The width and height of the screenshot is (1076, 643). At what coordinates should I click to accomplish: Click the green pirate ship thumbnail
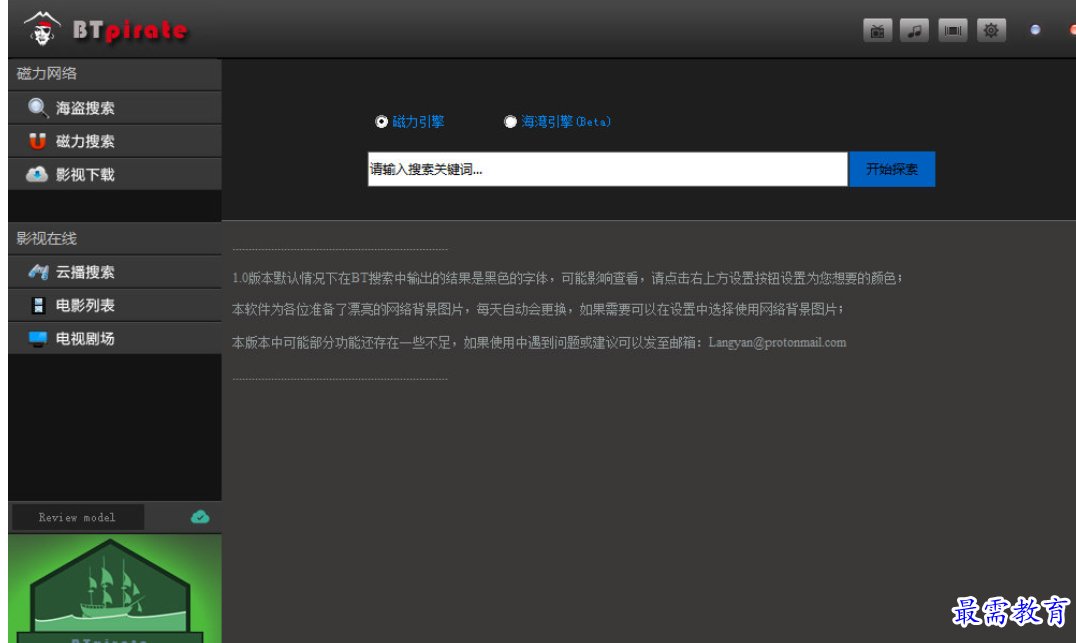[115, 589]
